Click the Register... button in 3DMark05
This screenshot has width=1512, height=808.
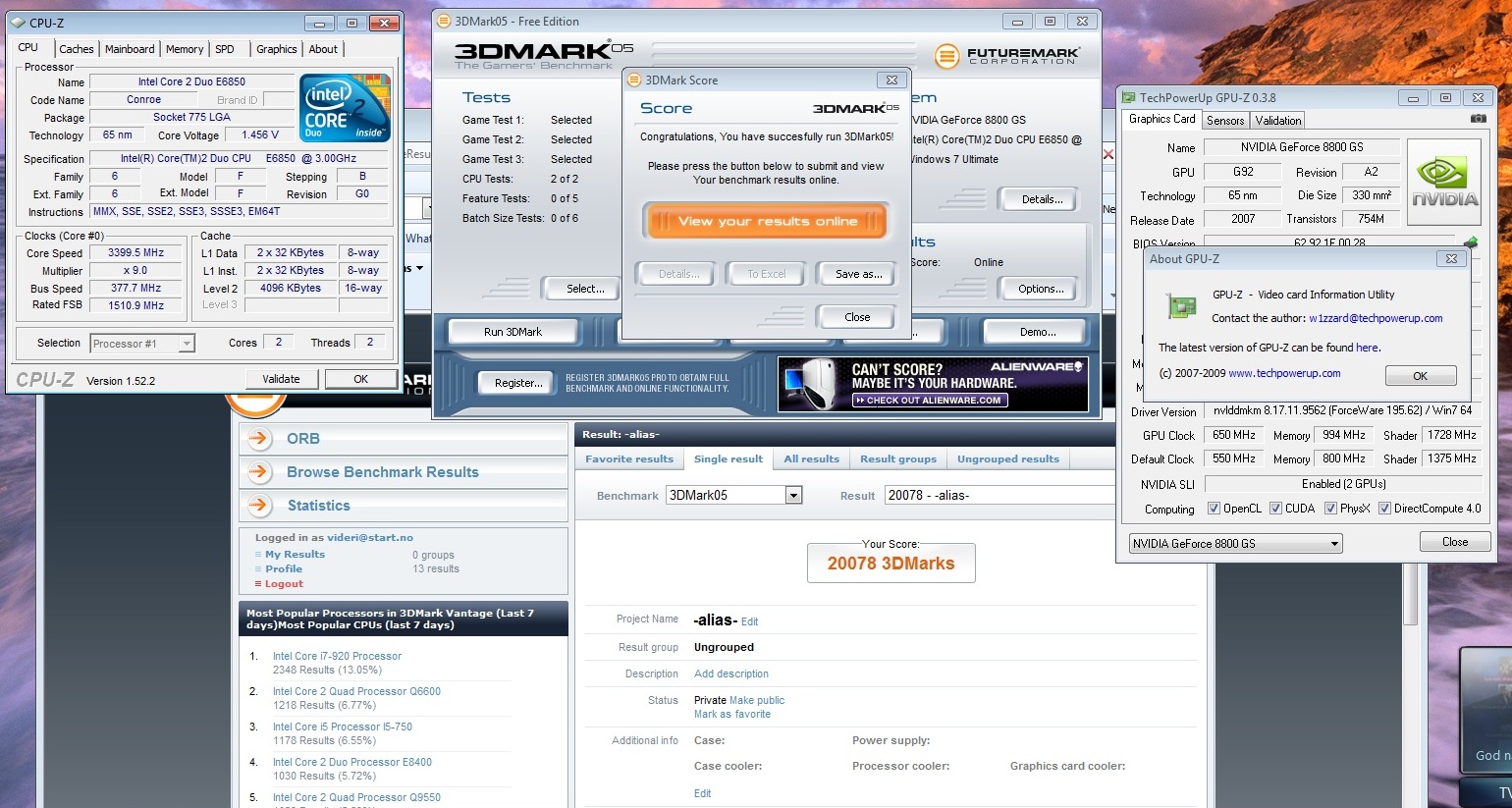click(x=518, y=383)
